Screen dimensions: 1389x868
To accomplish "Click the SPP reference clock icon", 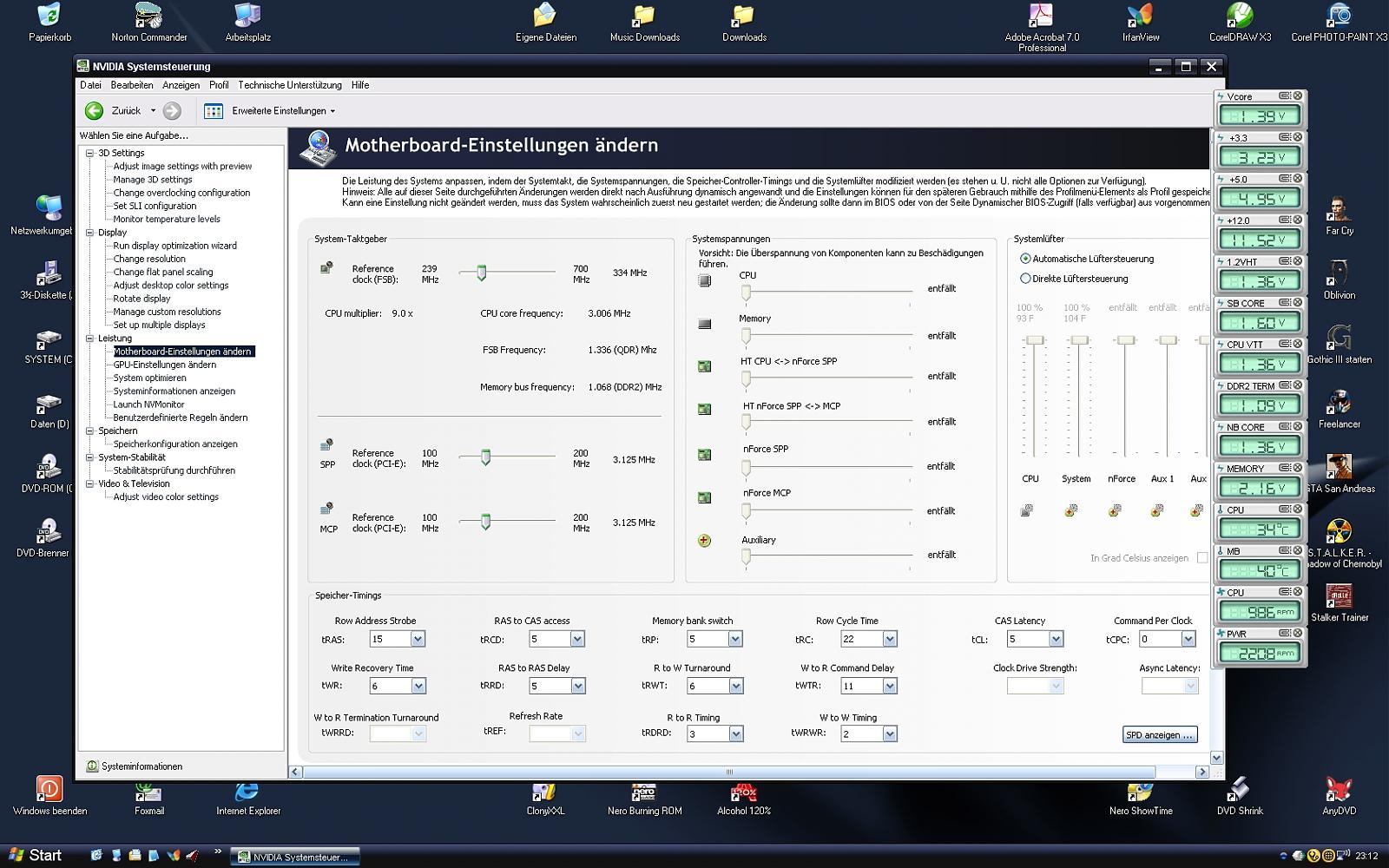I will click(x=327, y=445).
